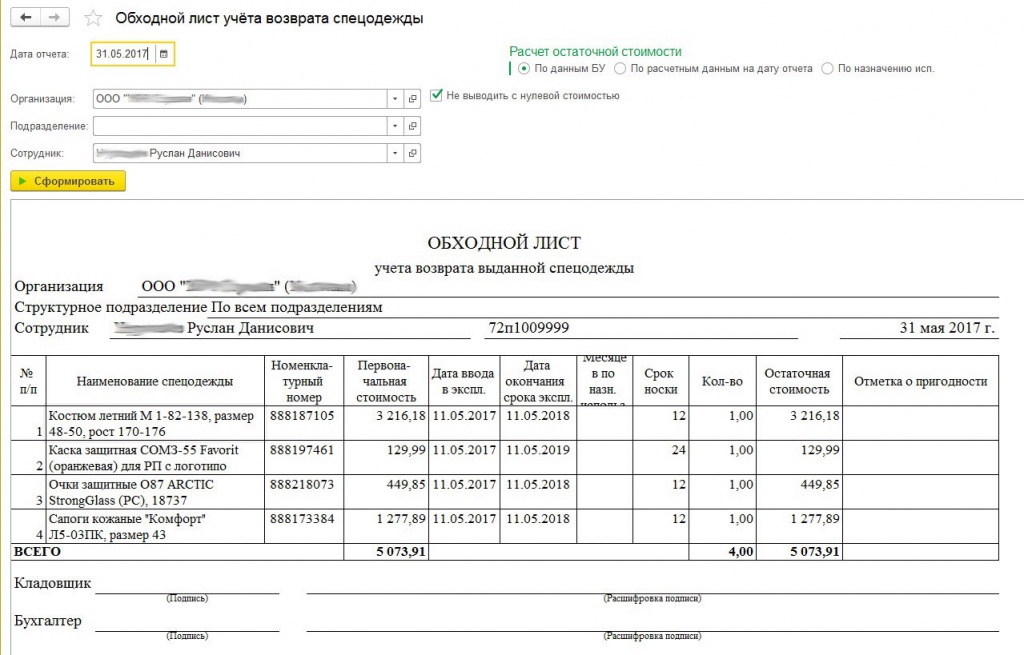The height and width of the screenshot is (655, 1024).
Task: Go forward with the right arrow button
Action: click(55, 18)
